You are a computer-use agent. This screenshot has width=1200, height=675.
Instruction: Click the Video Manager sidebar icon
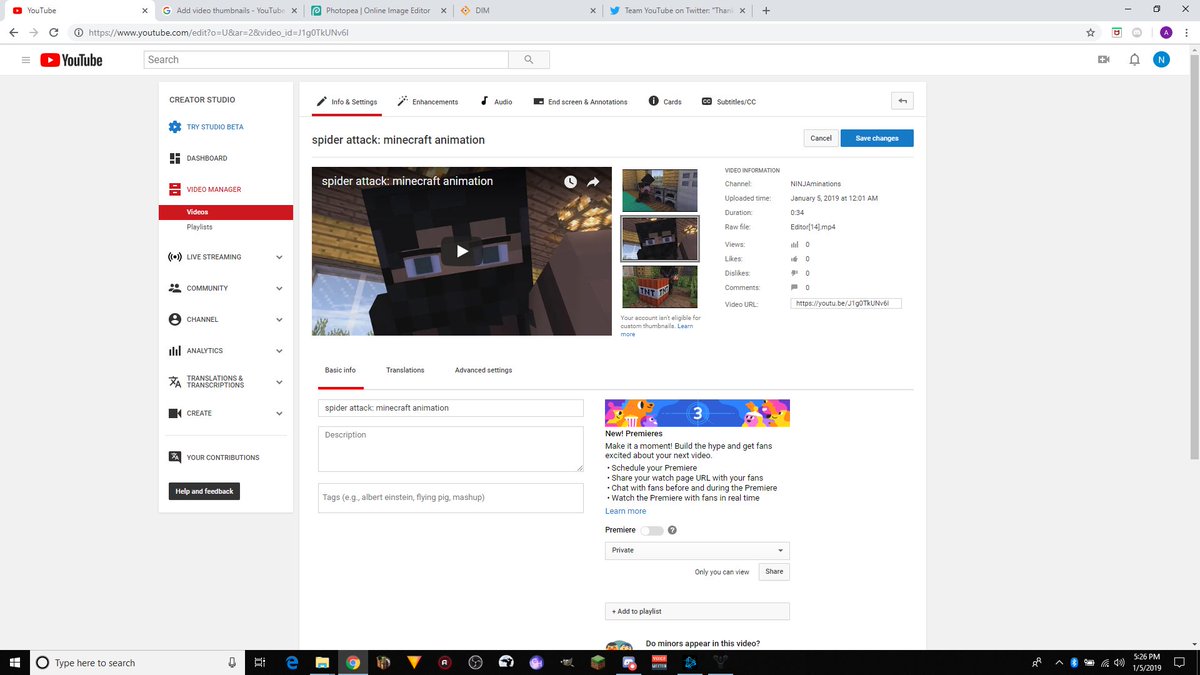pyautogui.click(x=175, y=189)
